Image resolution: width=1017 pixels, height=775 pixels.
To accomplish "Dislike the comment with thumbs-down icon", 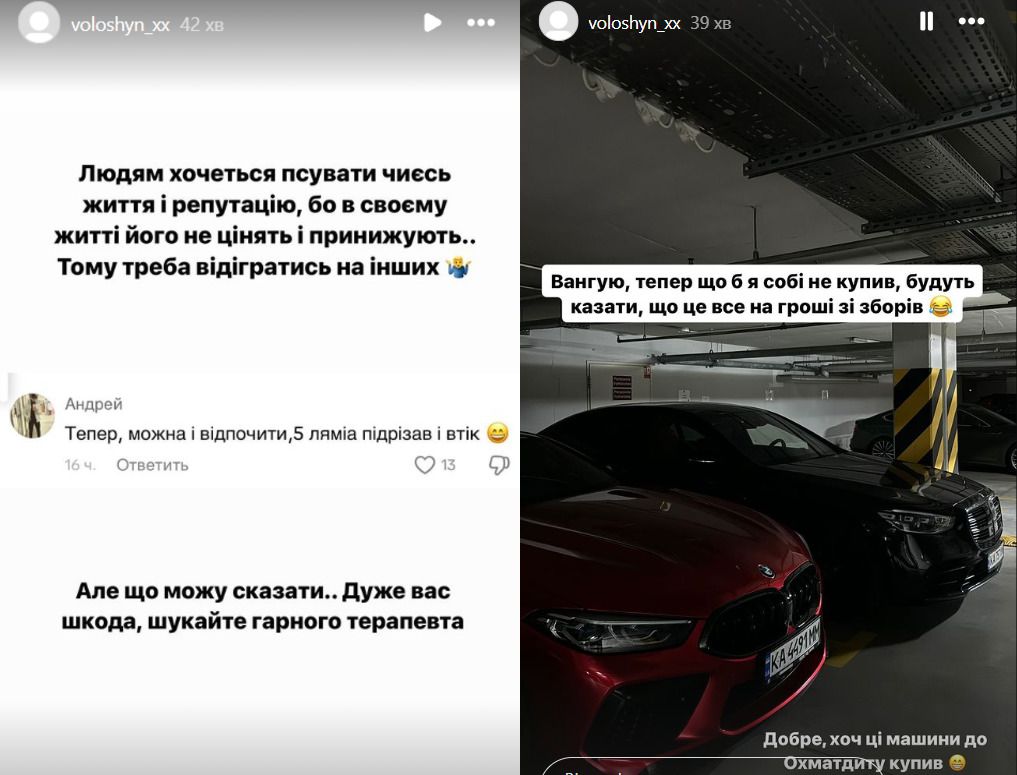I will (x=499, y=464).
